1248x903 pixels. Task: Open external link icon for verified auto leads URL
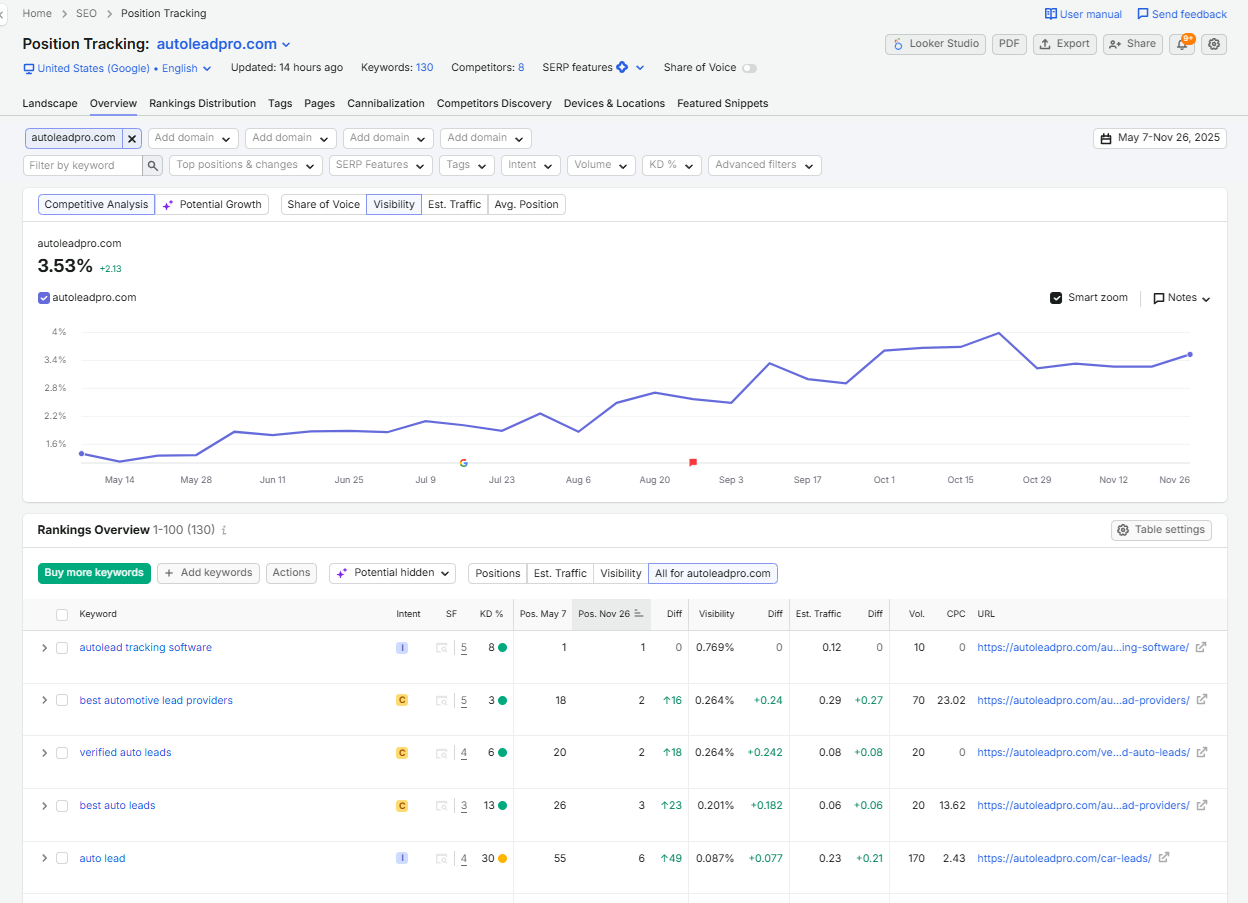[x=1201, y=752]
